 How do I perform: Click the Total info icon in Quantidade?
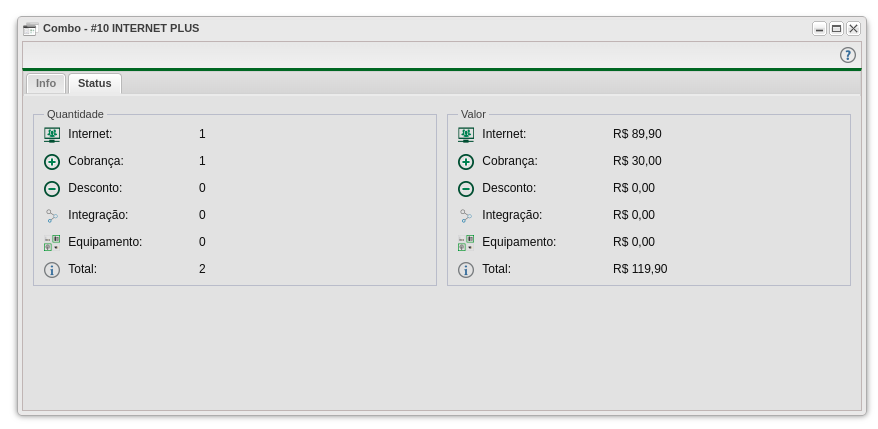tap(52, 270)
